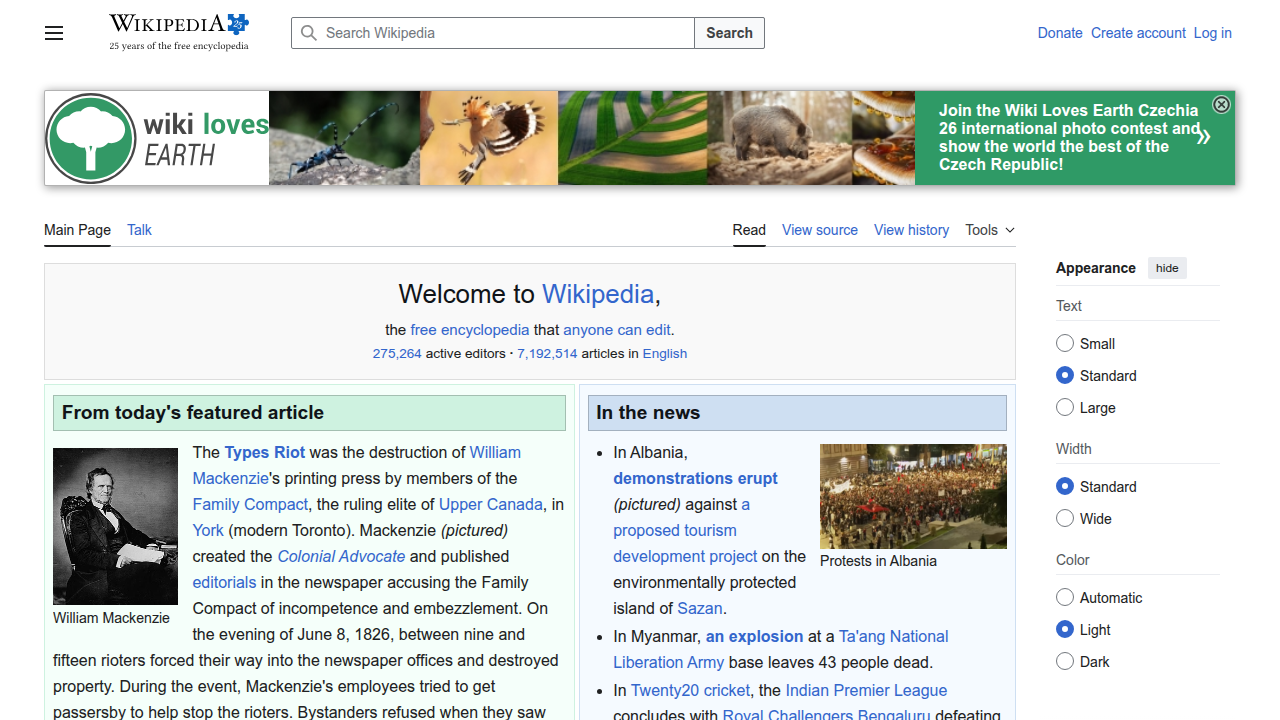Switch to the Main Page tab

[77, 230]
